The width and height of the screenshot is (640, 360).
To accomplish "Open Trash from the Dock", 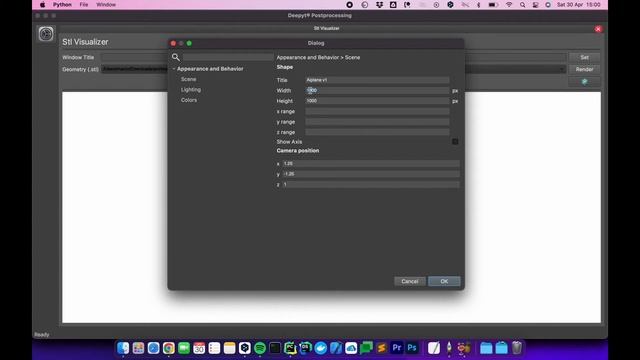I will click(x=517, y=348).
